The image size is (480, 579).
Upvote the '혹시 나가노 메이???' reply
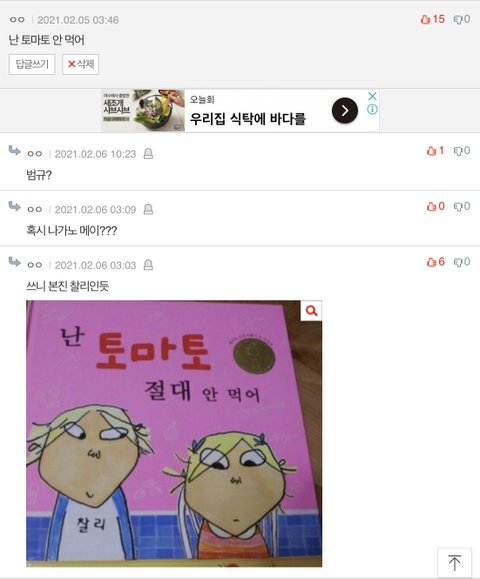[x=435, y=206]
